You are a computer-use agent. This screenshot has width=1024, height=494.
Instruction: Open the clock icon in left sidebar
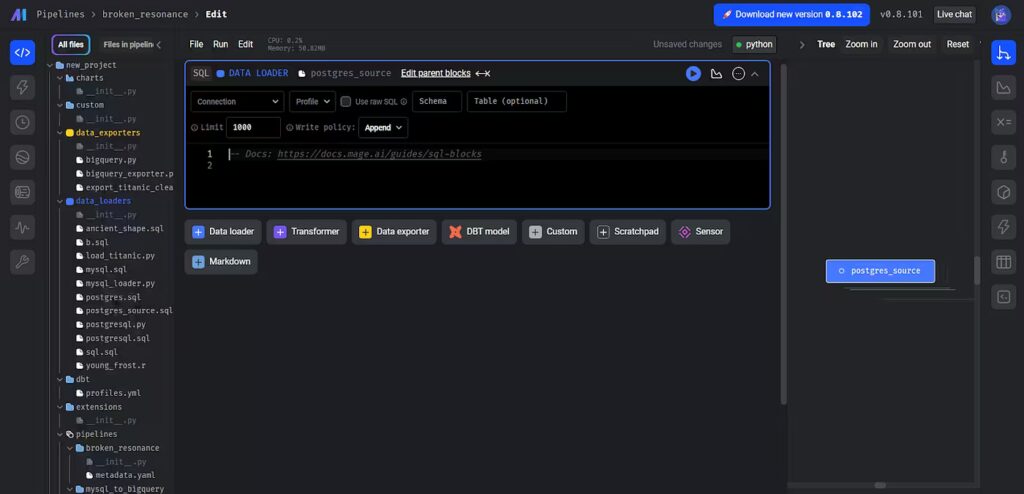(x=22, y=122)
